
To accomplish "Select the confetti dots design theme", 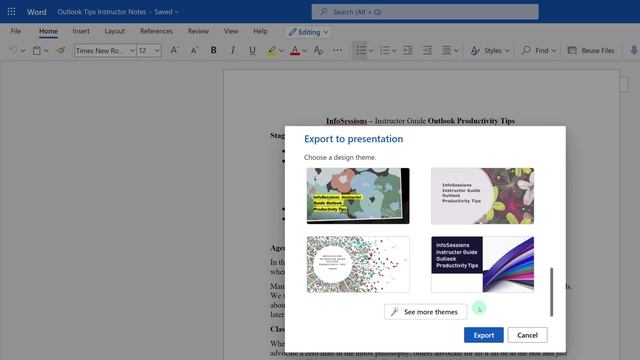I will point(358,264).
